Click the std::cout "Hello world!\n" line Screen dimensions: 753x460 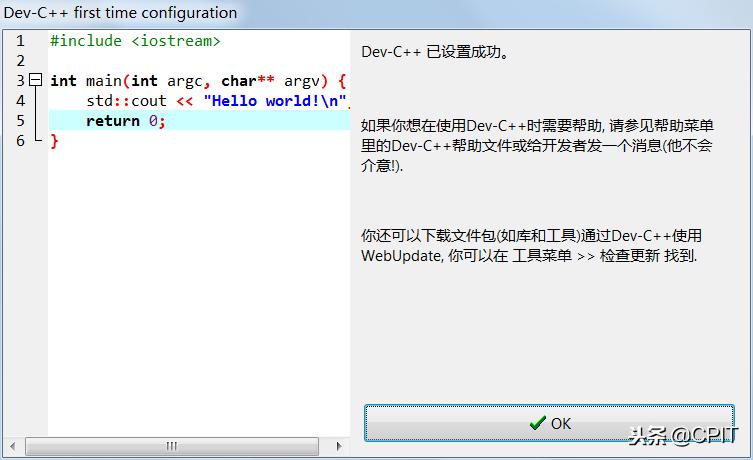click(217, 101)
